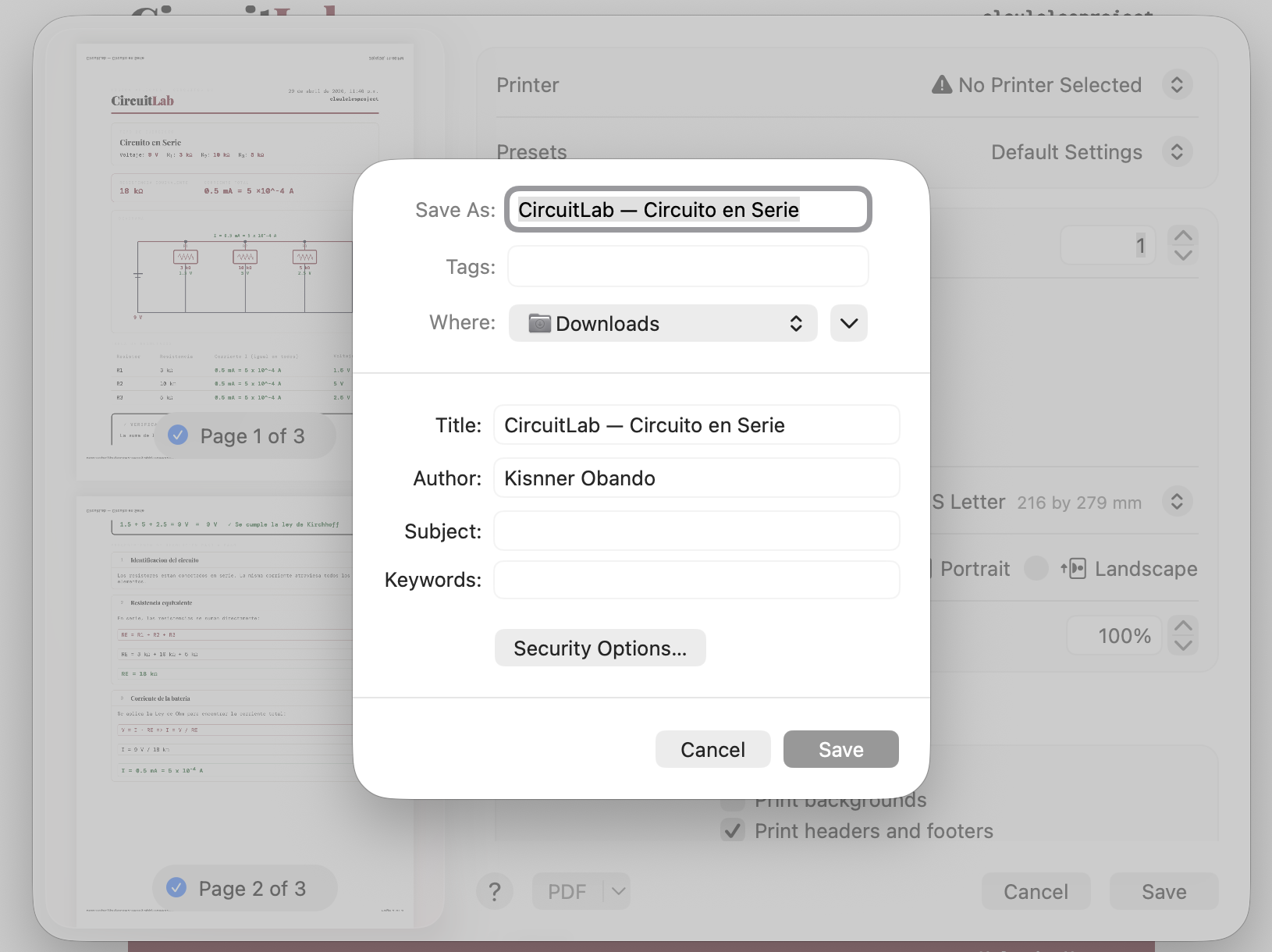This screenshot has height=952, width=1272.
Task: Toggle Page 1 of 3 selection checkmark
Action: tap(178, 435)
